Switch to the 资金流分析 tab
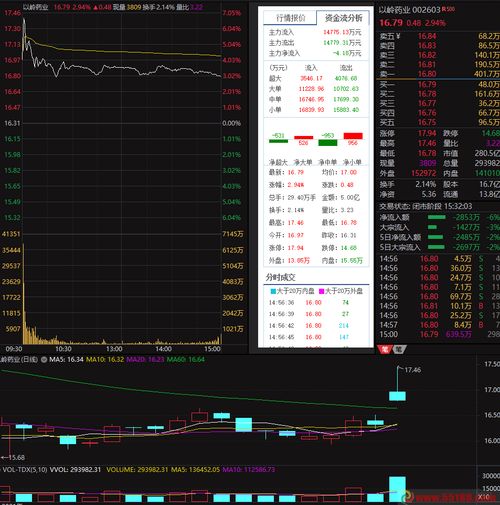 pyautogui.click(x=343, y=18)
